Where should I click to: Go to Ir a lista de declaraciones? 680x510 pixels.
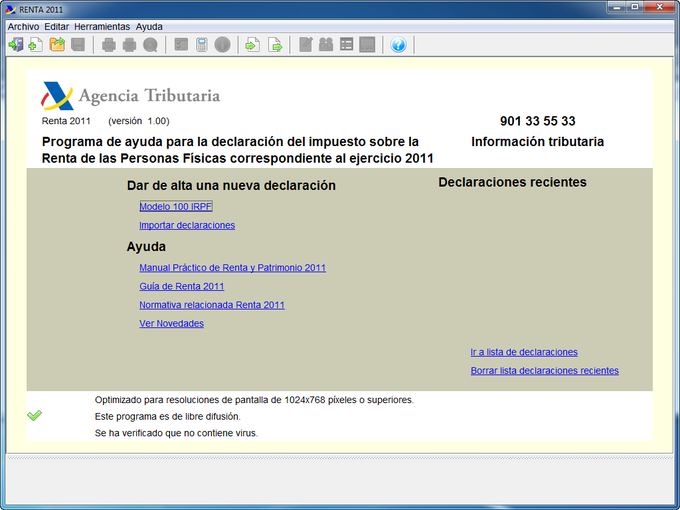[x=524, y=353]
